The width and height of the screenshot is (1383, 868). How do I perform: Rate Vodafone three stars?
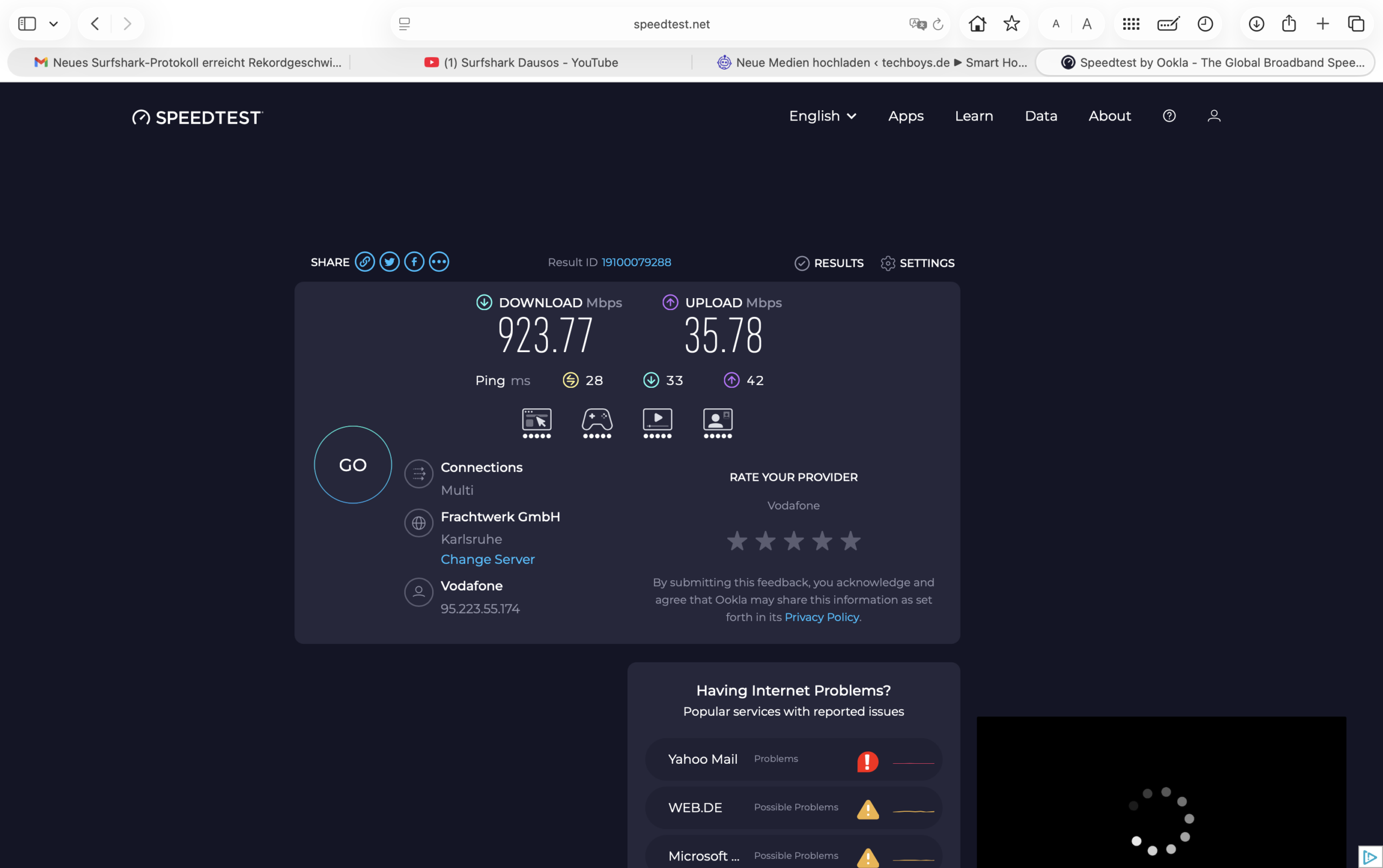click(794, 540)
